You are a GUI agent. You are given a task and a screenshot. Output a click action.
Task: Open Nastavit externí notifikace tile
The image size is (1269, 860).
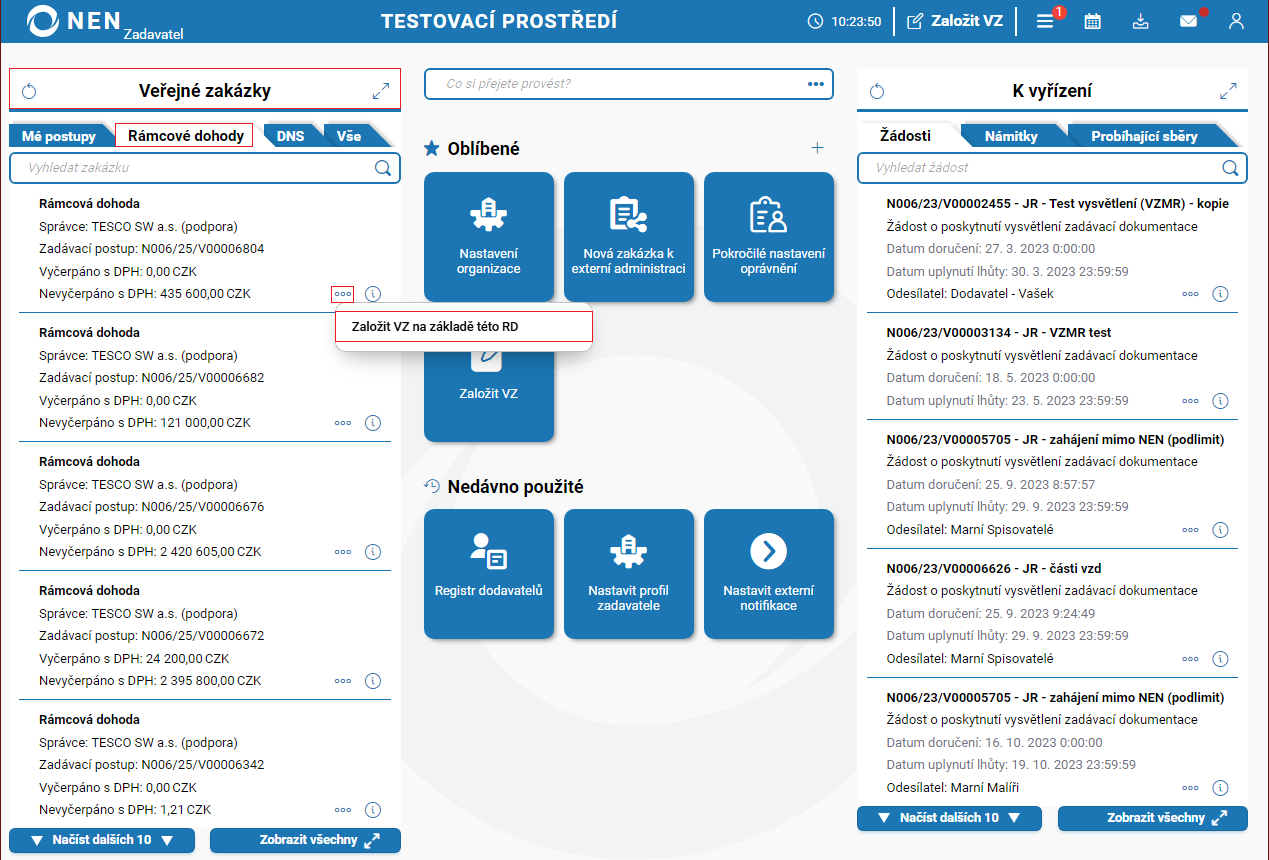click(x=769, y=574)
